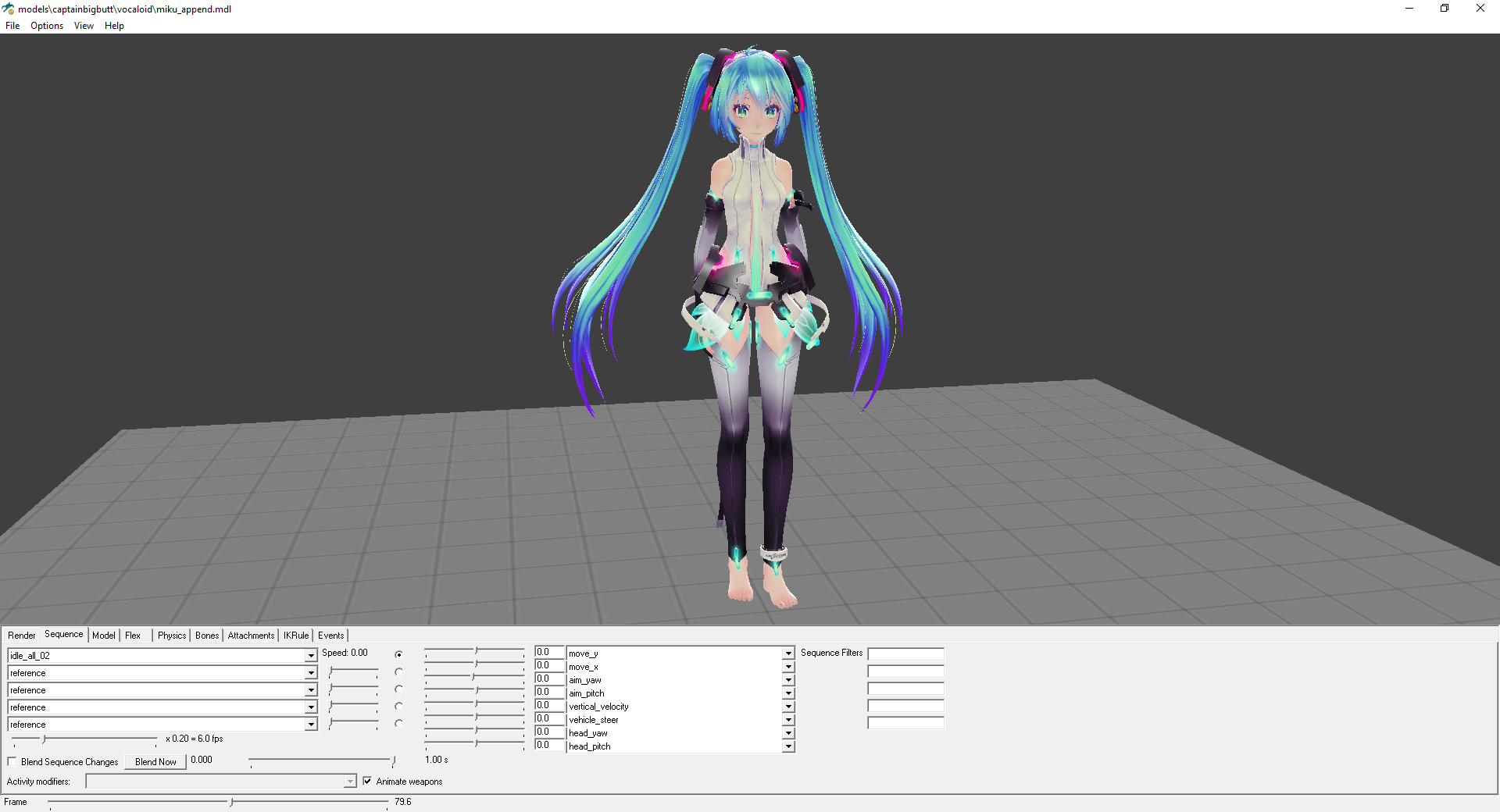Minimize the model viewer window
This screenshot has height=812, width=1500.
coord(1409,9)
